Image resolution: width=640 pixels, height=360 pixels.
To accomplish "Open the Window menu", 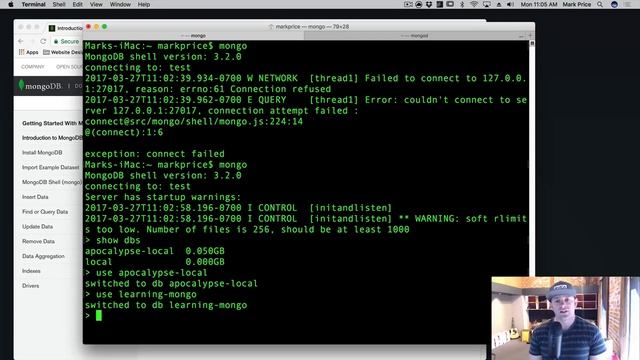I will pyautogui.click(x=120, y=4).
